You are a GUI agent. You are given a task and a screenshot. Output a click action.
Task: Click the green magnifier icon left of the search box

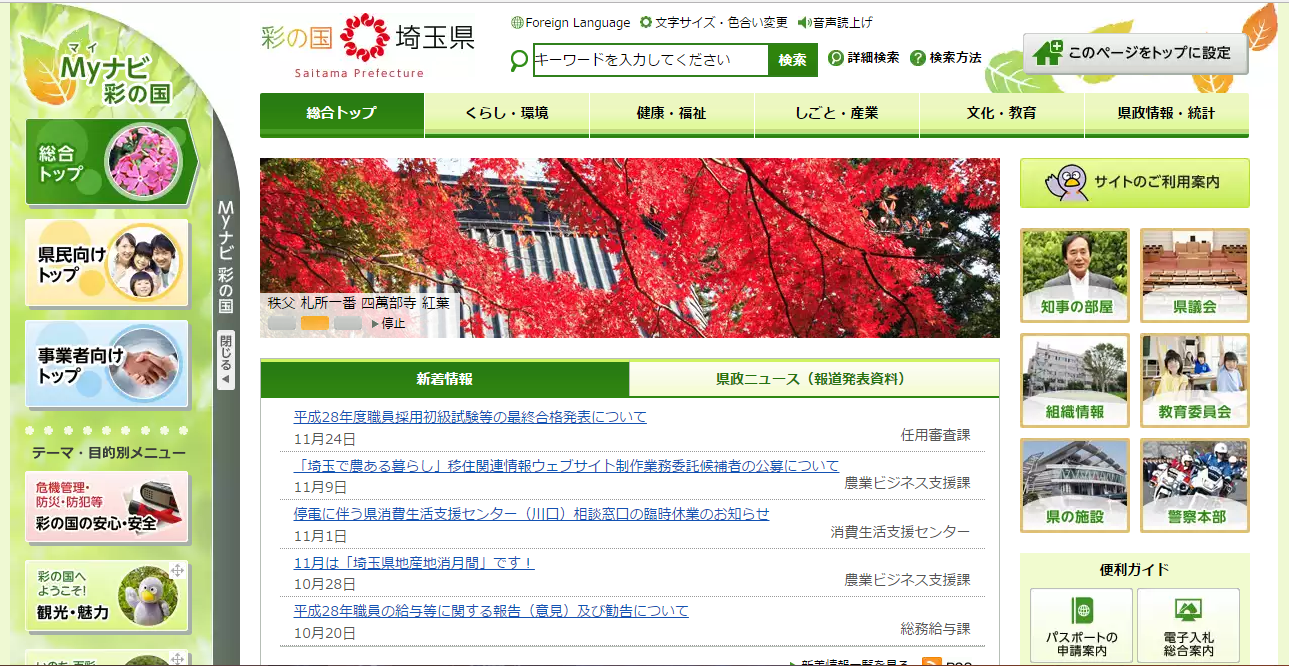tap(519, 61)
